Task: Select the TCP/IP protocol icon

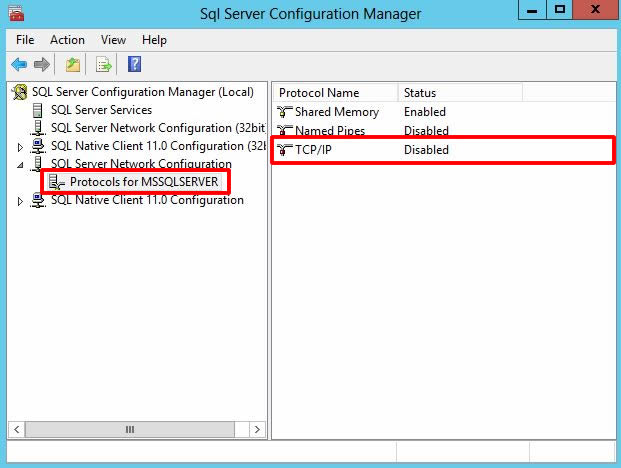Action: point(284,150)
